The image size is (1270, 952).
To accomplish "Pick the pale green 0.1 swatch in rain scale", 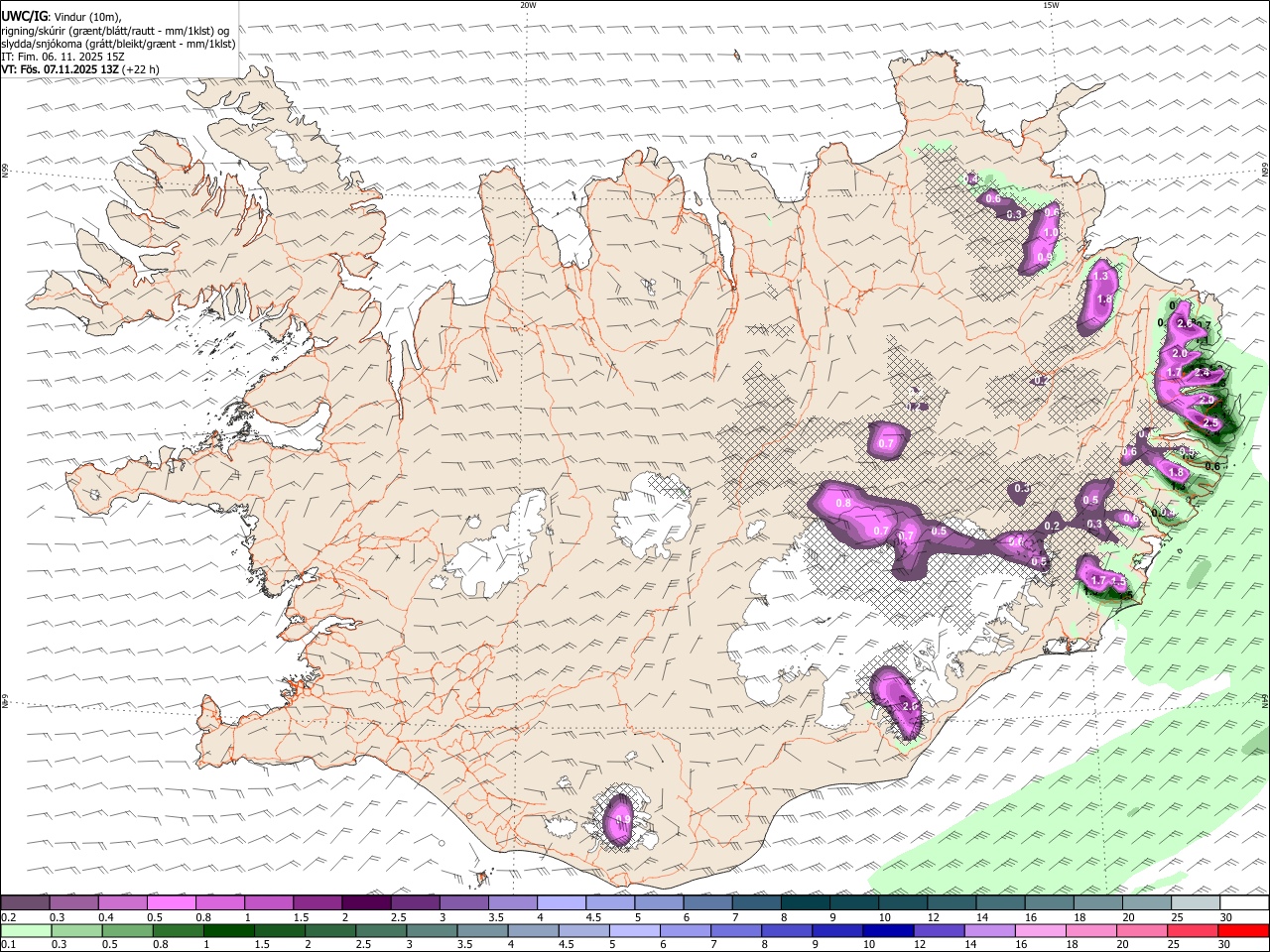I will point(25,931).
